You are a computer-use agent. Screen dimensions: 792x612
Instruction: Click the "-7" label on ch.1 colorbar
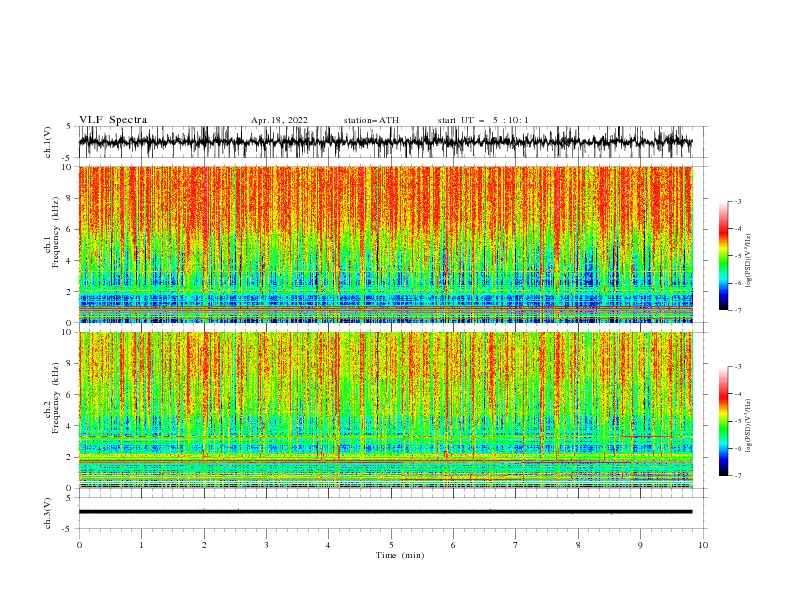point(738,310)
